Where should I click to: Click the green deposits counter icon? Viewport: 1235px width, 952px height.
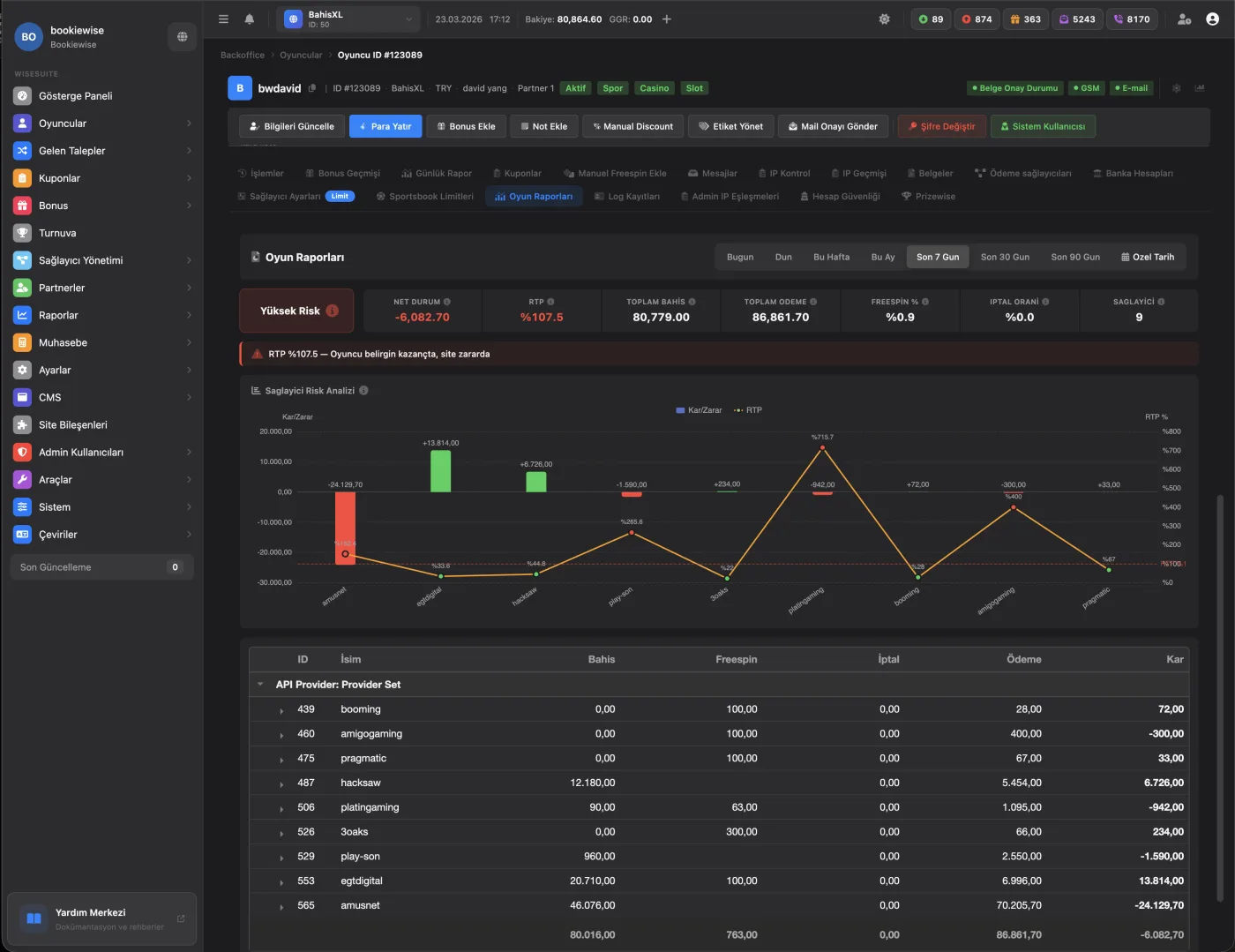(x=924, y=19)
